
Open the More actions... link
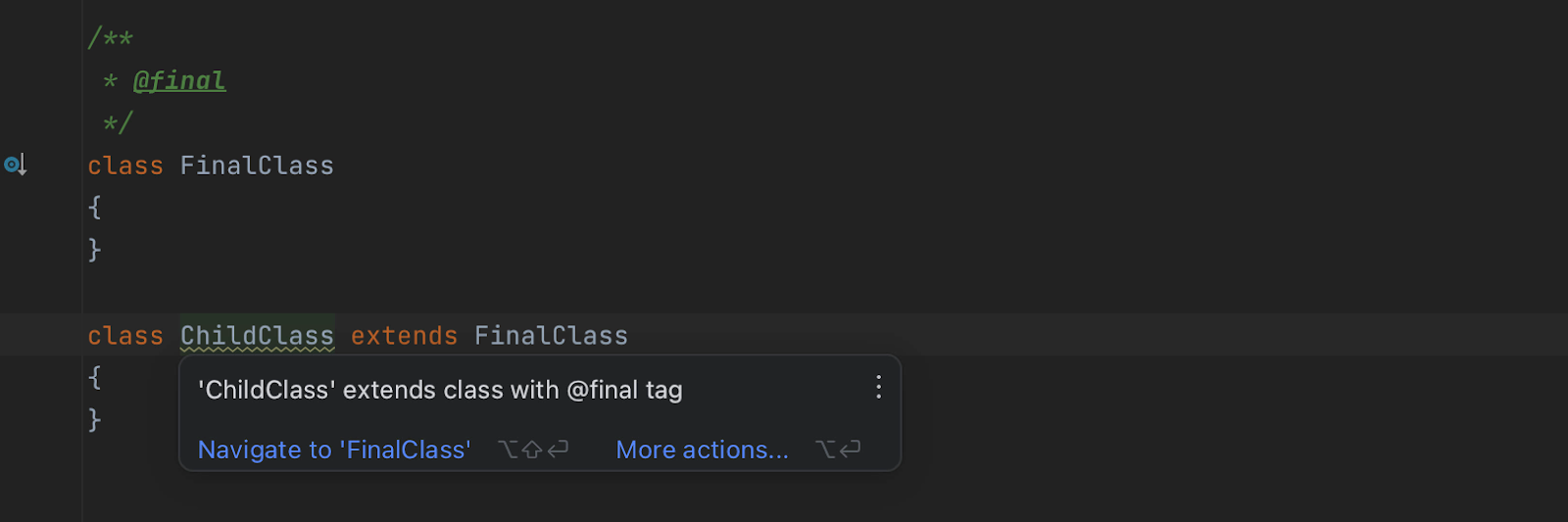click(702, 450)
